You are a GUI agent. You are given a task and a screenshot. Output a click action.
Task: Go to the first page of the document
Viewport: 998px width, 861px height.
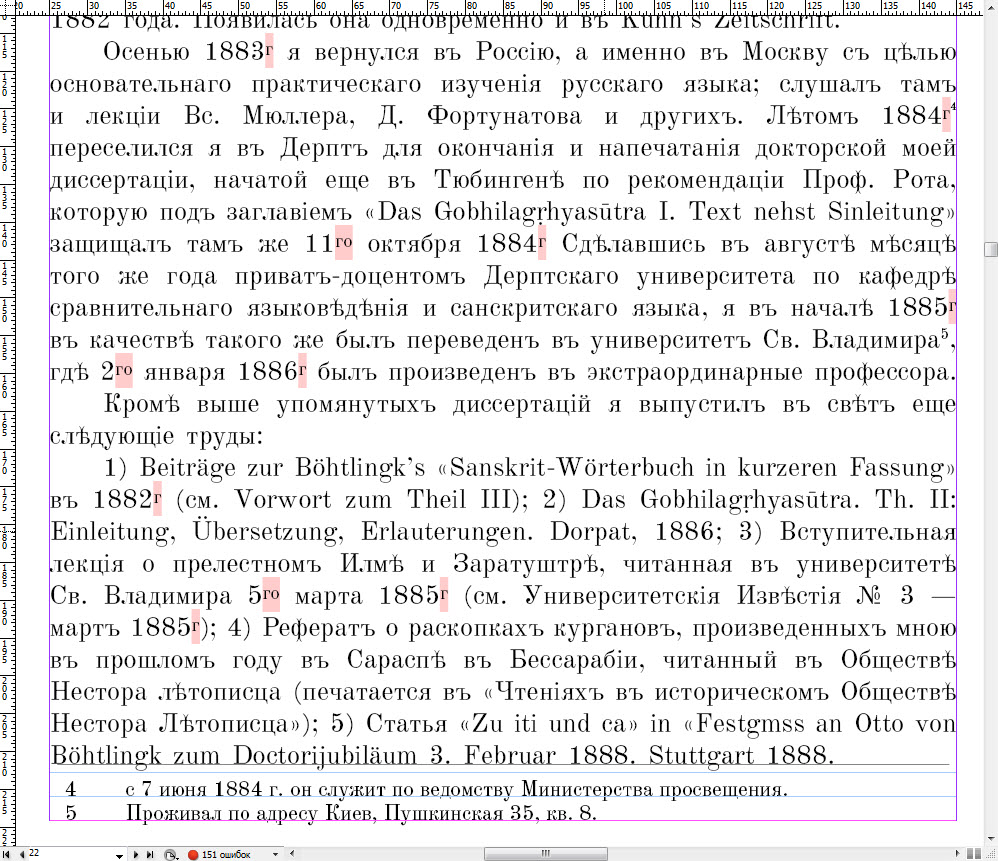point(6,854)
